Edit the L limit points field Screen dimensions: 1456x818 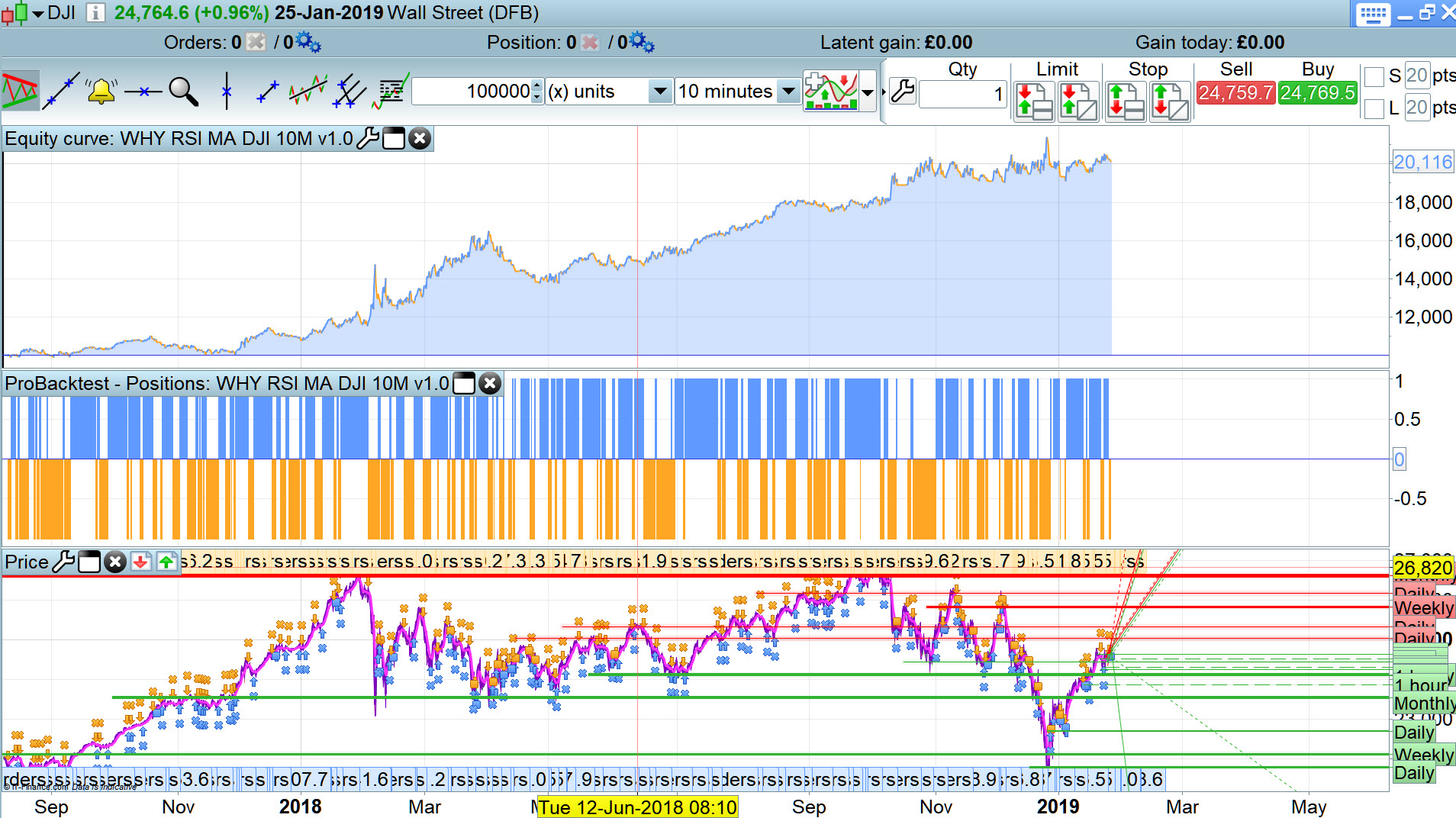point(1417,107)
